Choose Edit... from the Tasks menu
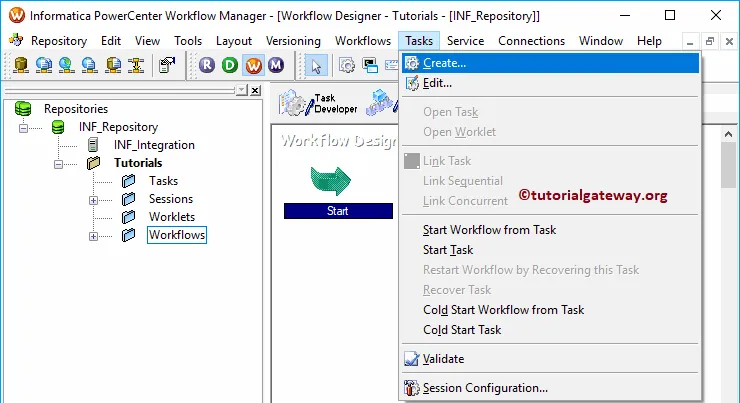The height and width of the screenshot is (403, 740). [x=550, y=83]
